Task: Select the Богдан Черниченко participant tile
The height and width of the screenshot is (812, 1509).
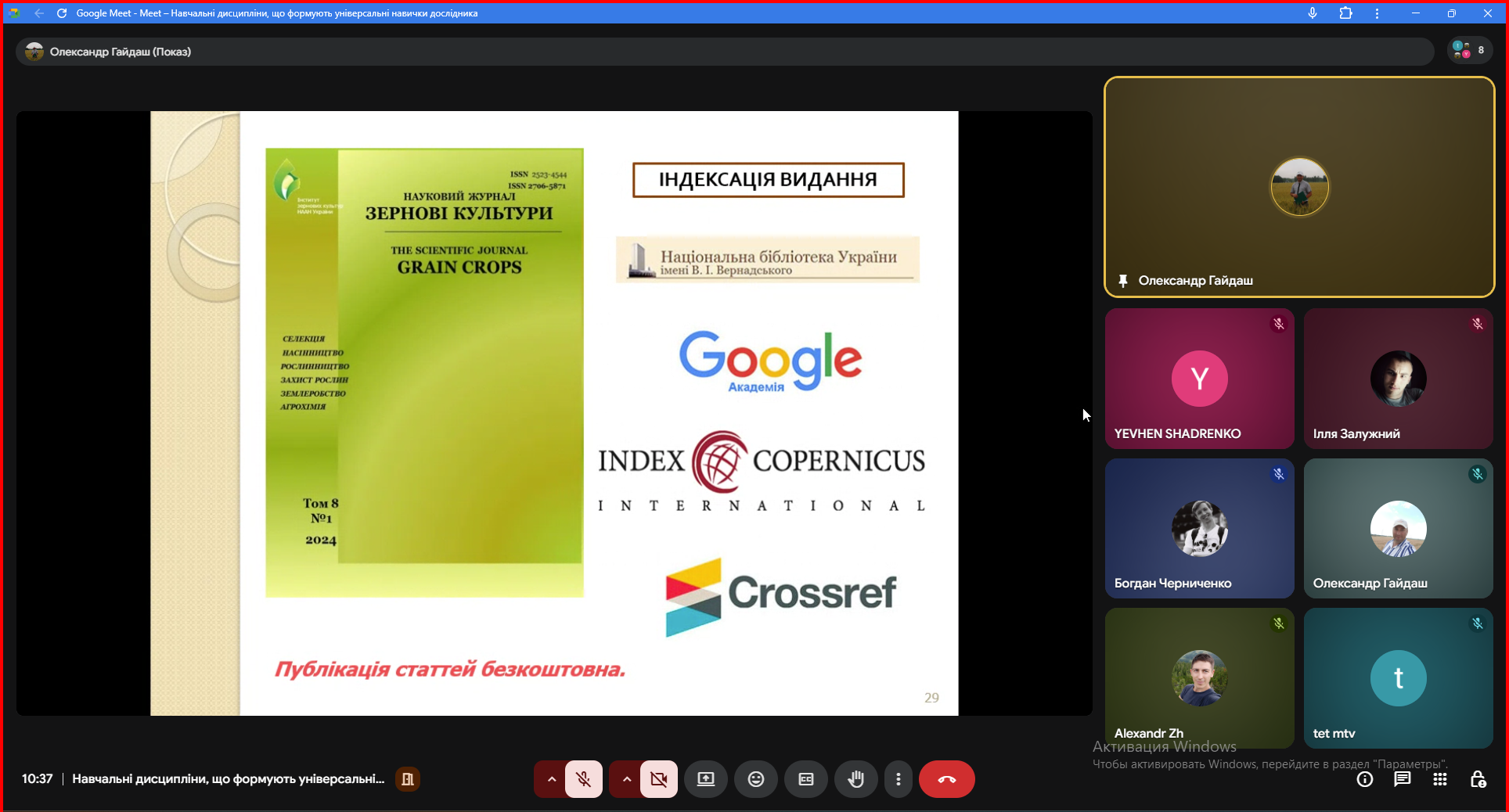Action: 1199,529
